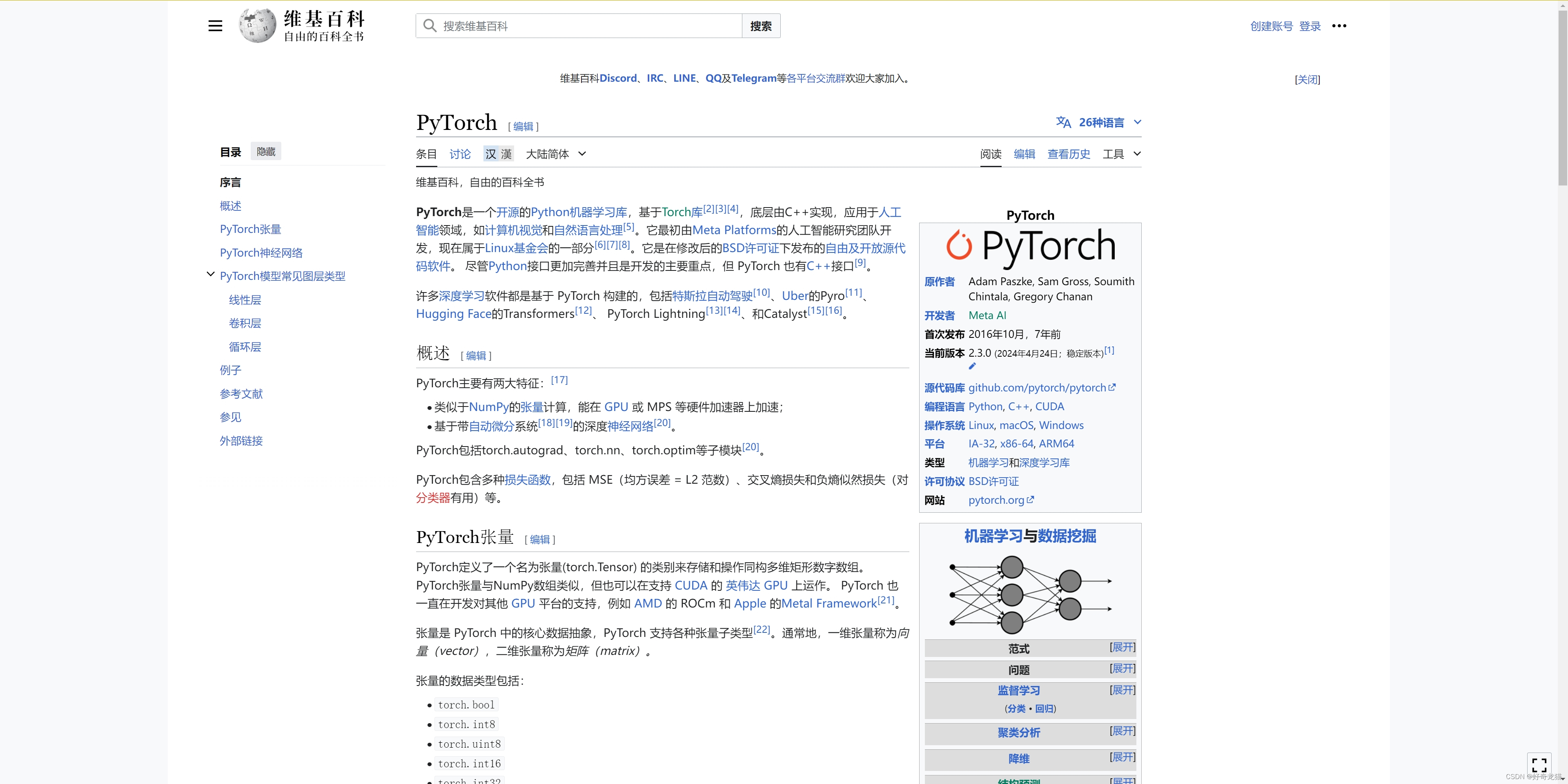Jump to 参考文献 in contents

tap(241, 393)
